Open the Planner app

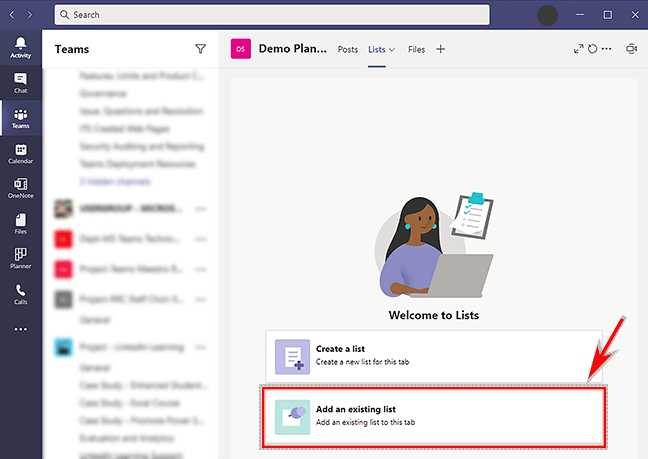pos(20,259)
